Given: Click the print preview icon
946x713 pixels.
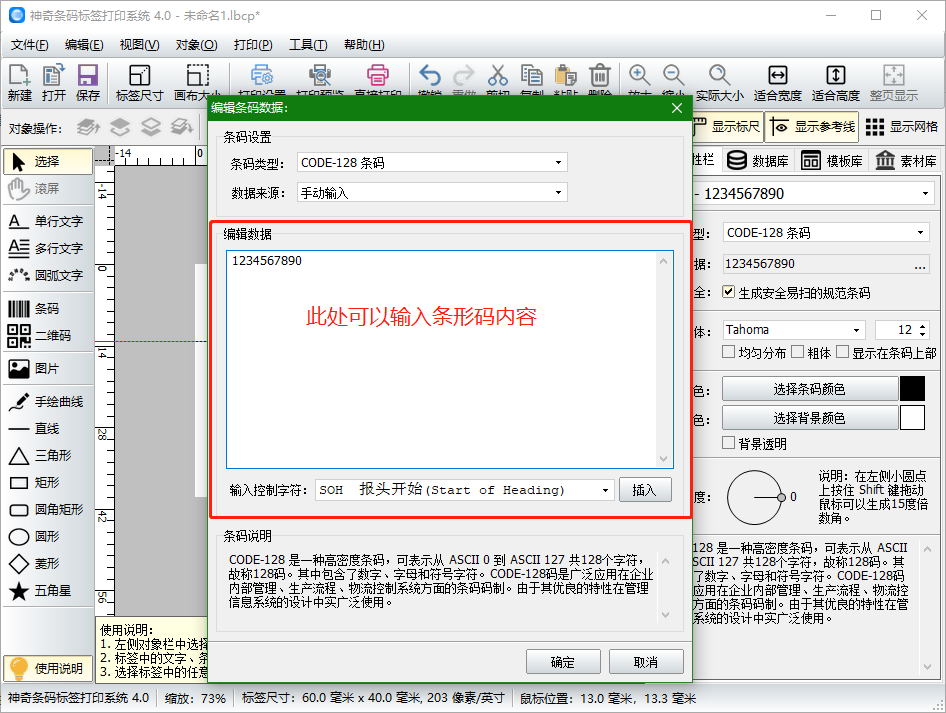Looking at the screenshot, I should (x=320, y=76).
